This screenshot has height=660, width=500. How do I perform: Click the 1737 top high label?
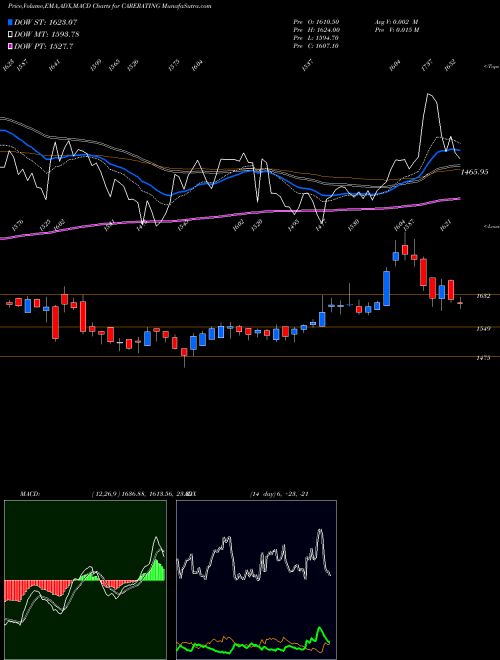pos(427,65)
